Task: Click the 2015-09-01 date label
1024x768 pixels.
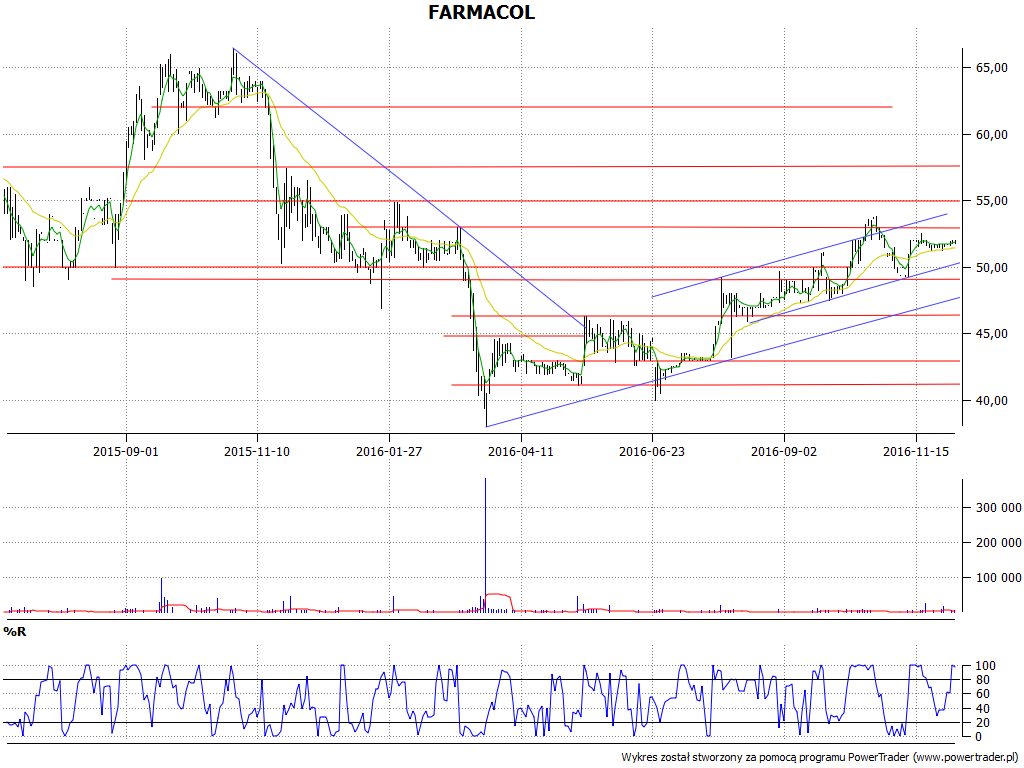Action: pos(126,451)
